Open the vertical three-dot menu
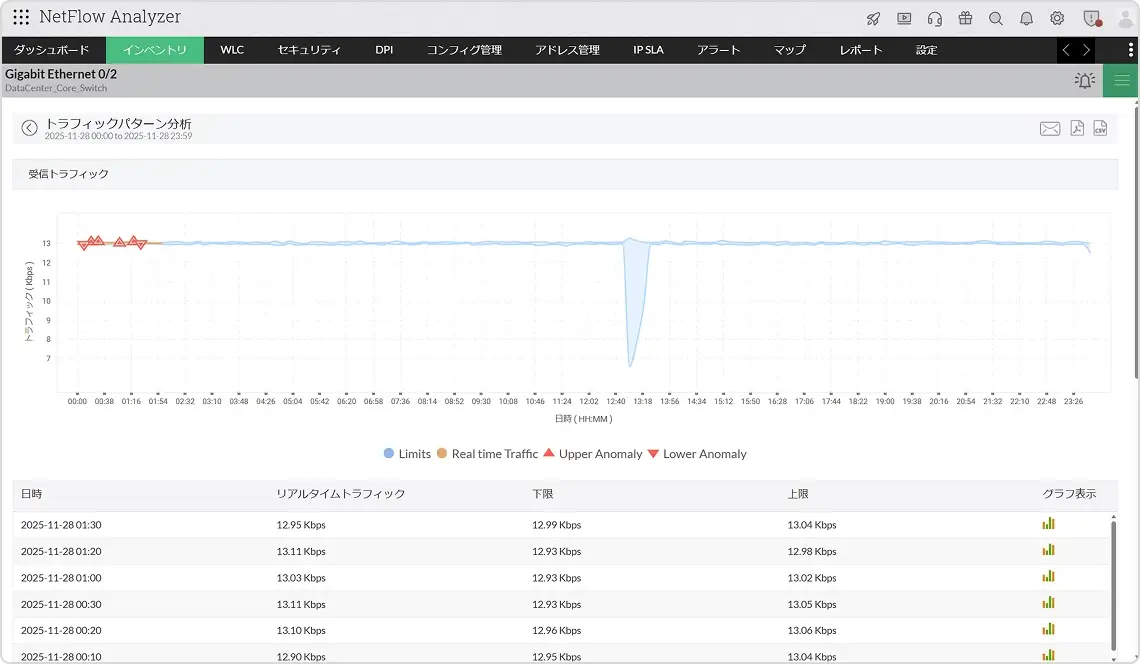This screenshot has width=1140, height=664. coord(1130,49)
